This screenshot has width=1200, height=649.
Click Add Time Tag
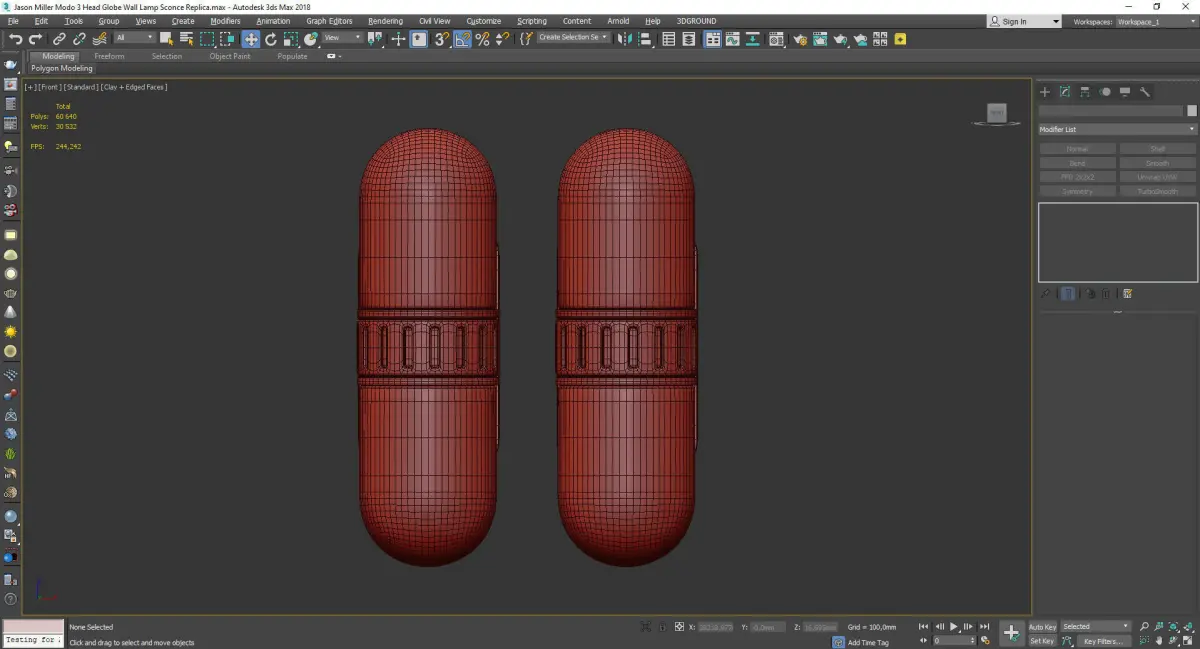[868, 642]
